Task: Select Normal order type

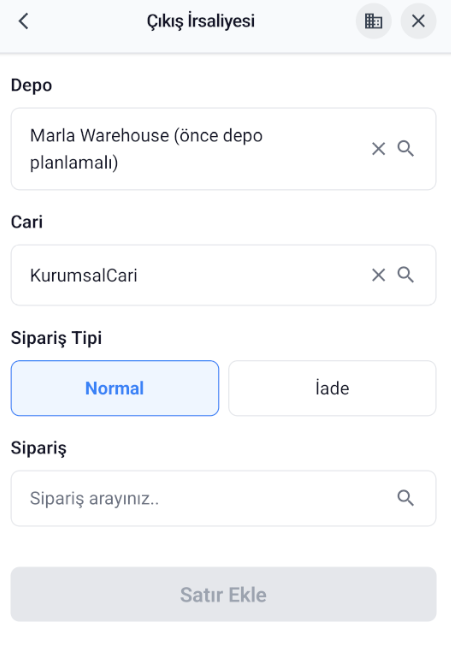Action: (115, 388)
